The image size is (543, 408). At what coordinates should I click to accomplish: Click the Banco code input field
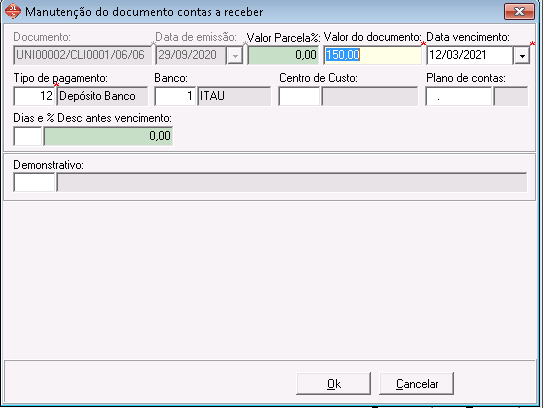(x=175, y=96)
